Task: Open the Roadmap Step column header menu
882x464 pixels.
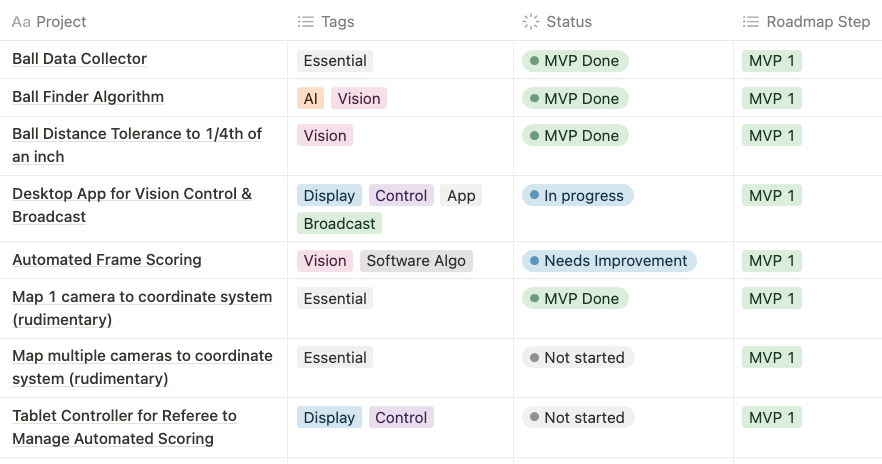Action: [818, 22]
